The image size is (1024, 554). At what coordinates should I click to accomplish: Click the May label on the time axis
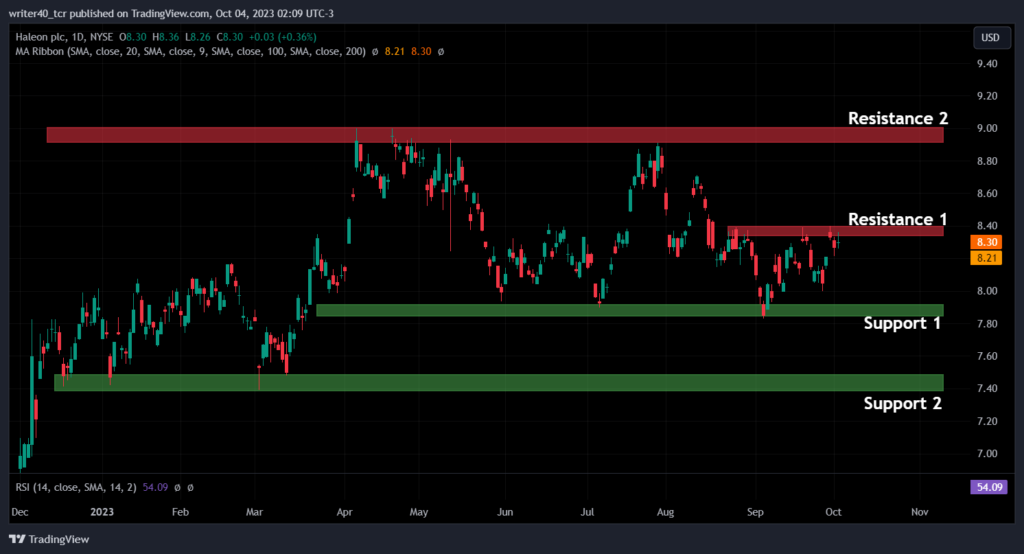[x=419, y=512]
